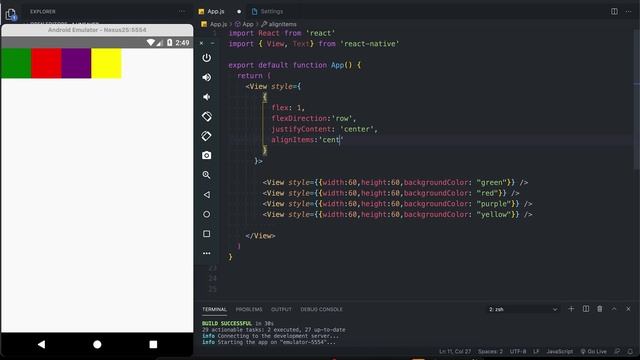Click the justifyContent: 'center' line

pos(324,129)
